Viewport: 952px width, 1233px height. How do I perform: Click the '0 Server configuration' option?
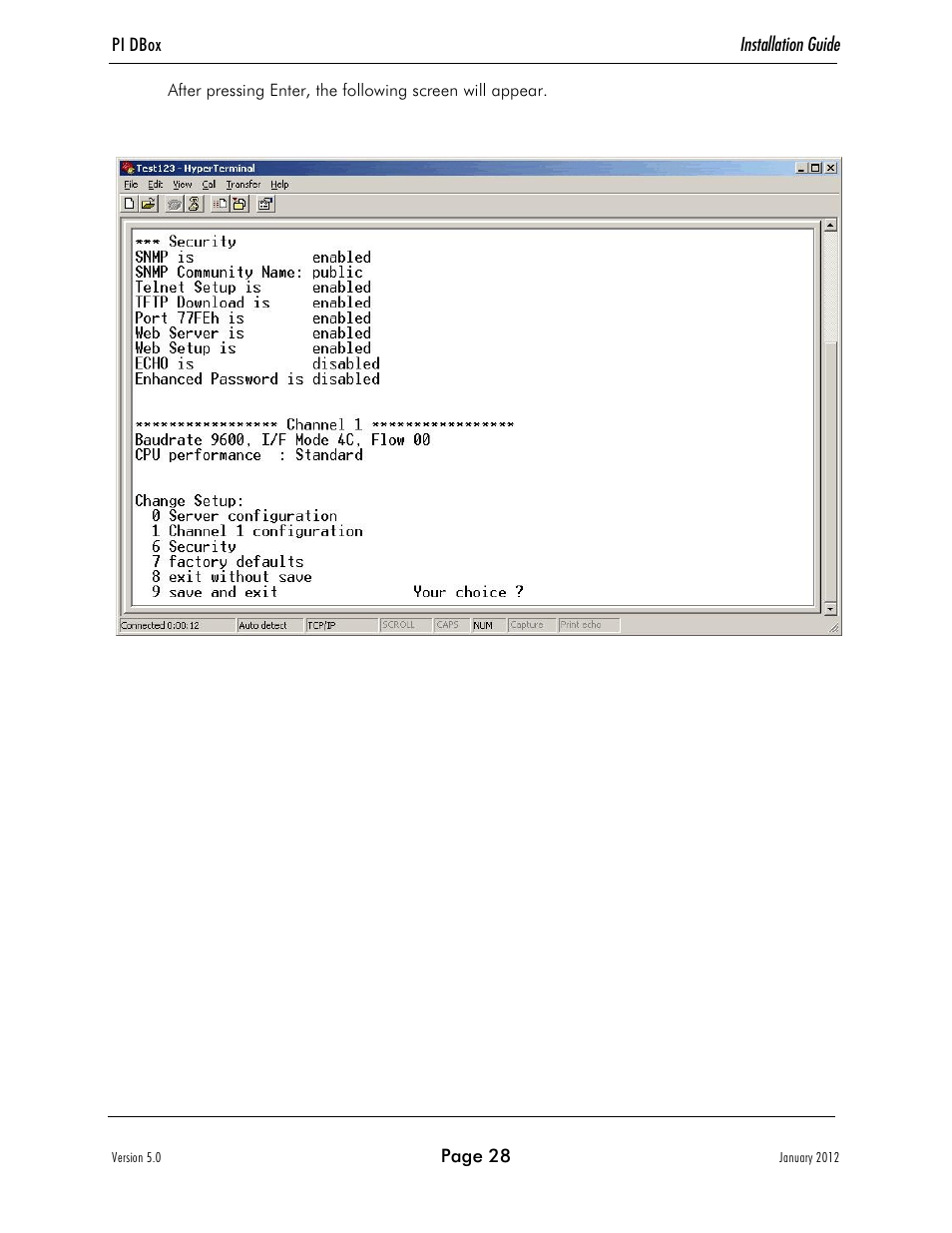(244, 516)
